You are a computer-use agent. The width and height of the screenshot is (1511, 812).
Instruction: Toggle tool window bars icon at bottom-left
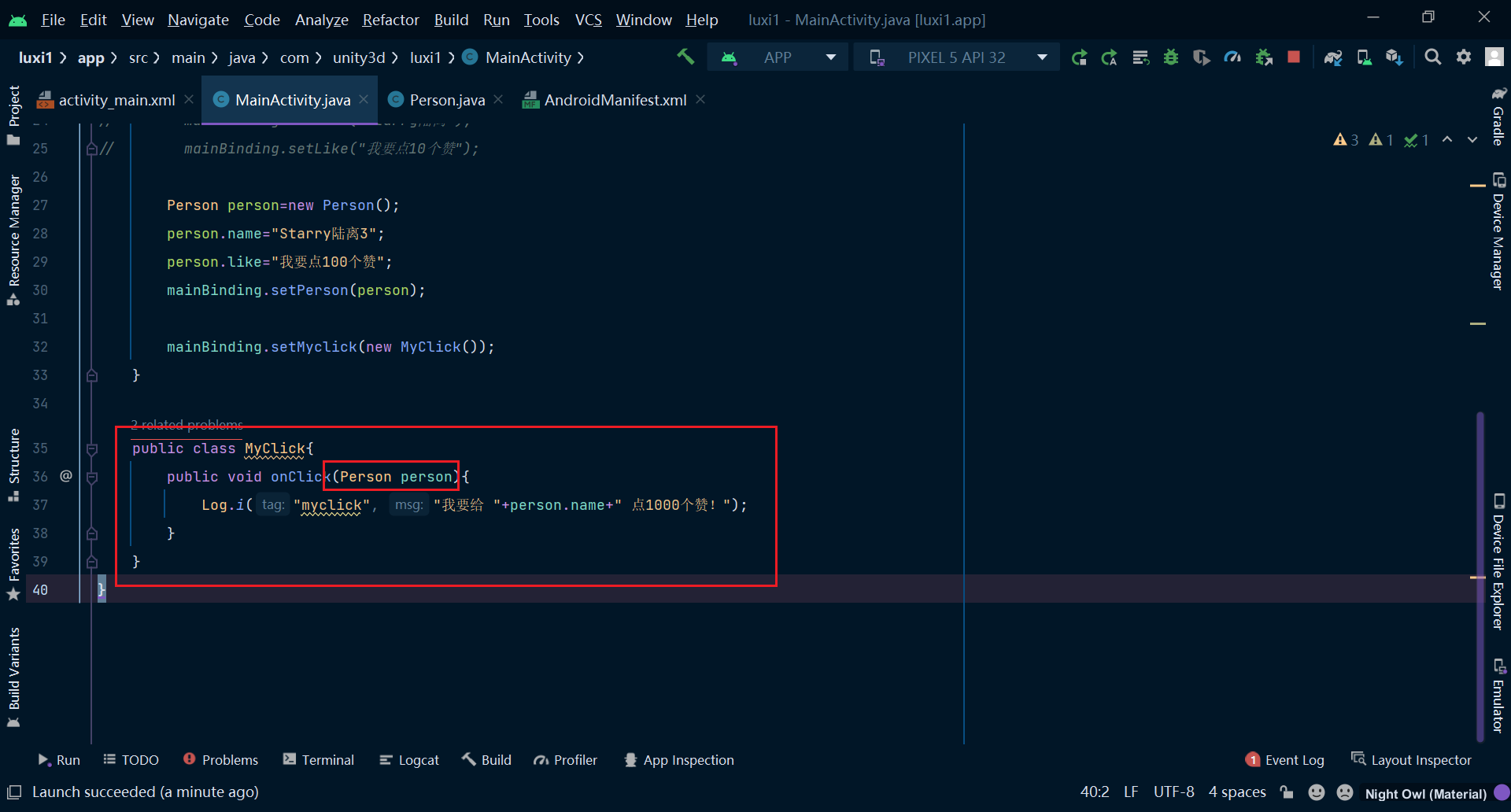(14, 792)
